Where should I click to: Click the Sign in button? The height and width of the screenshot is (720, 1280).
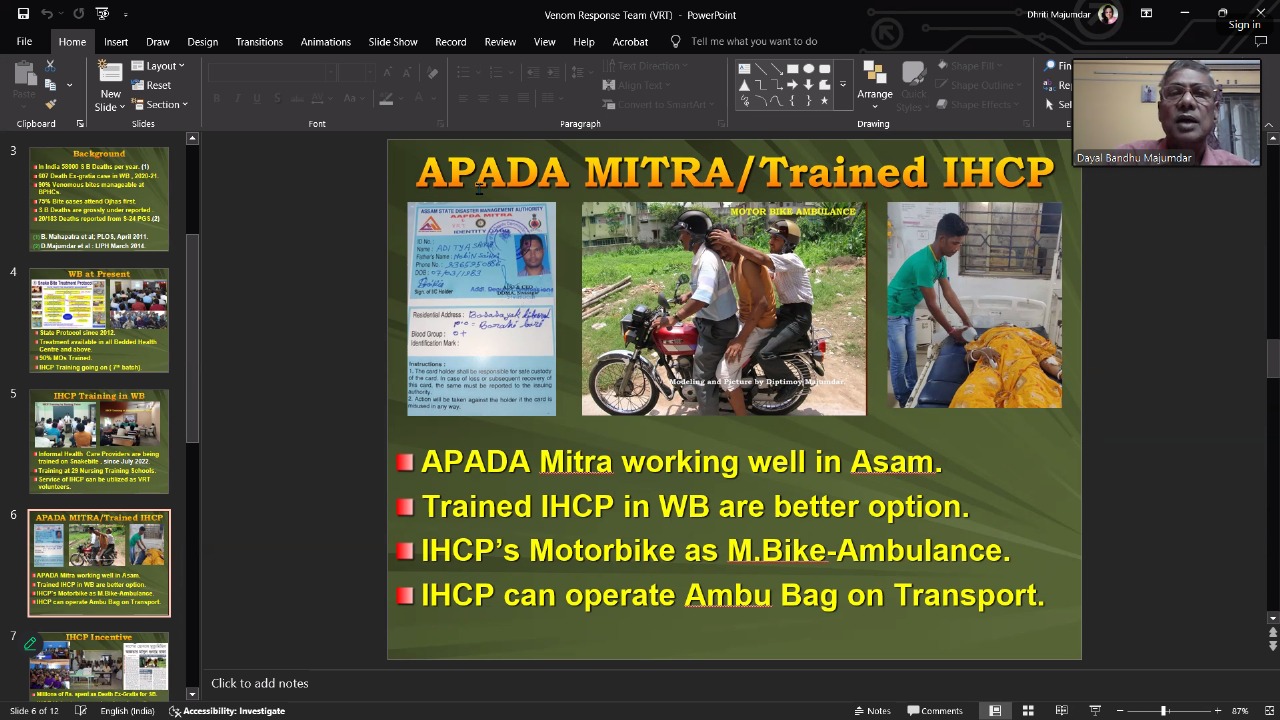[x=1244, y=25]
